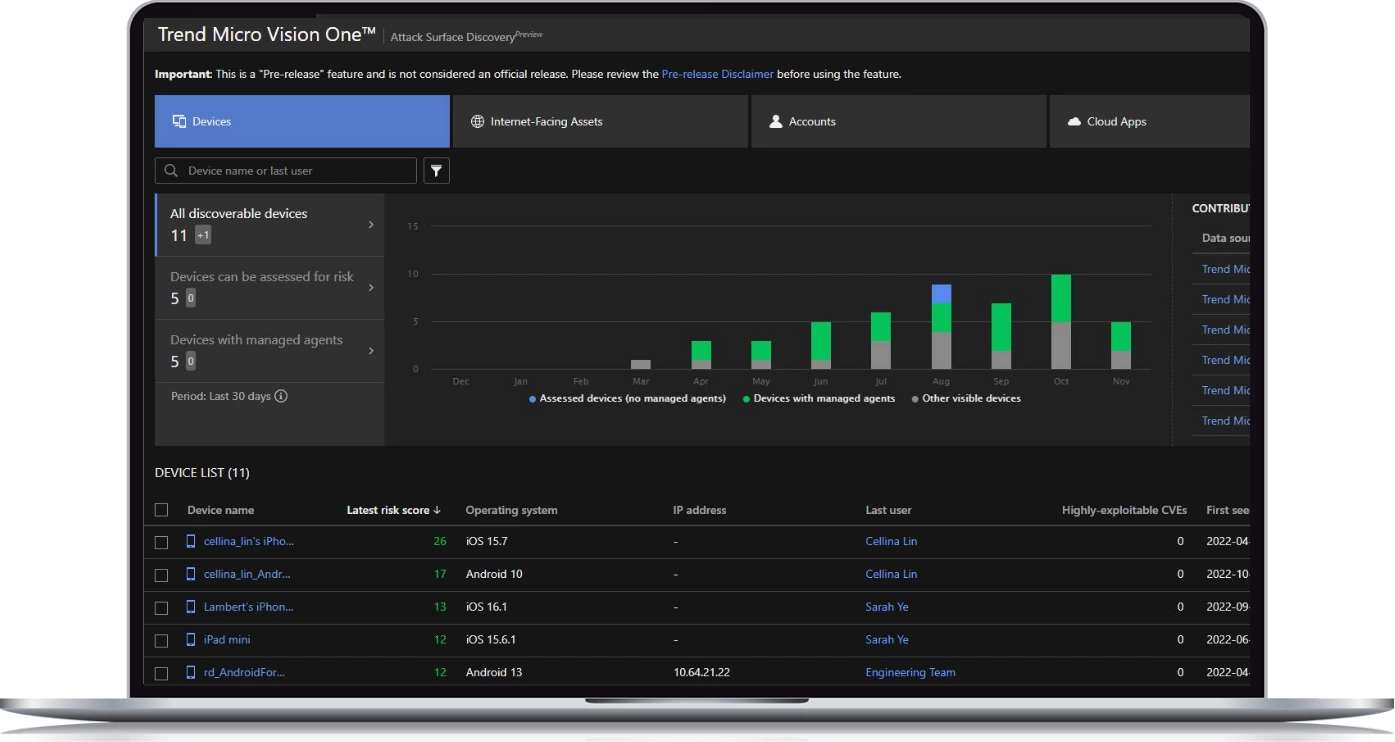Open cellina_lin's iPho... device link
The height and width of the screenshot is (742, 1395).
tap(249, 541)
